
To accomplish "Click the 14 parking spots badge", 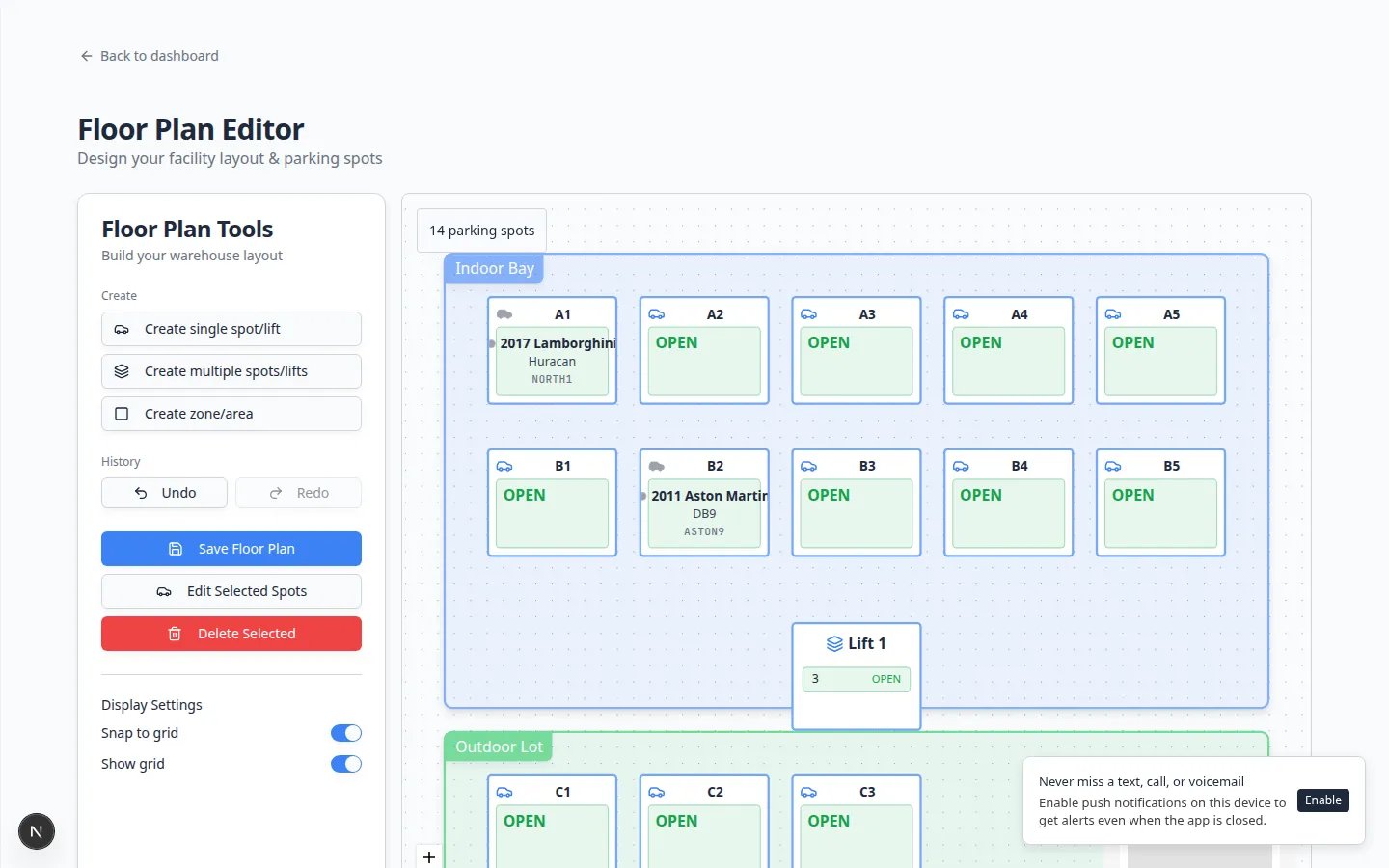I will click(481, 231).
